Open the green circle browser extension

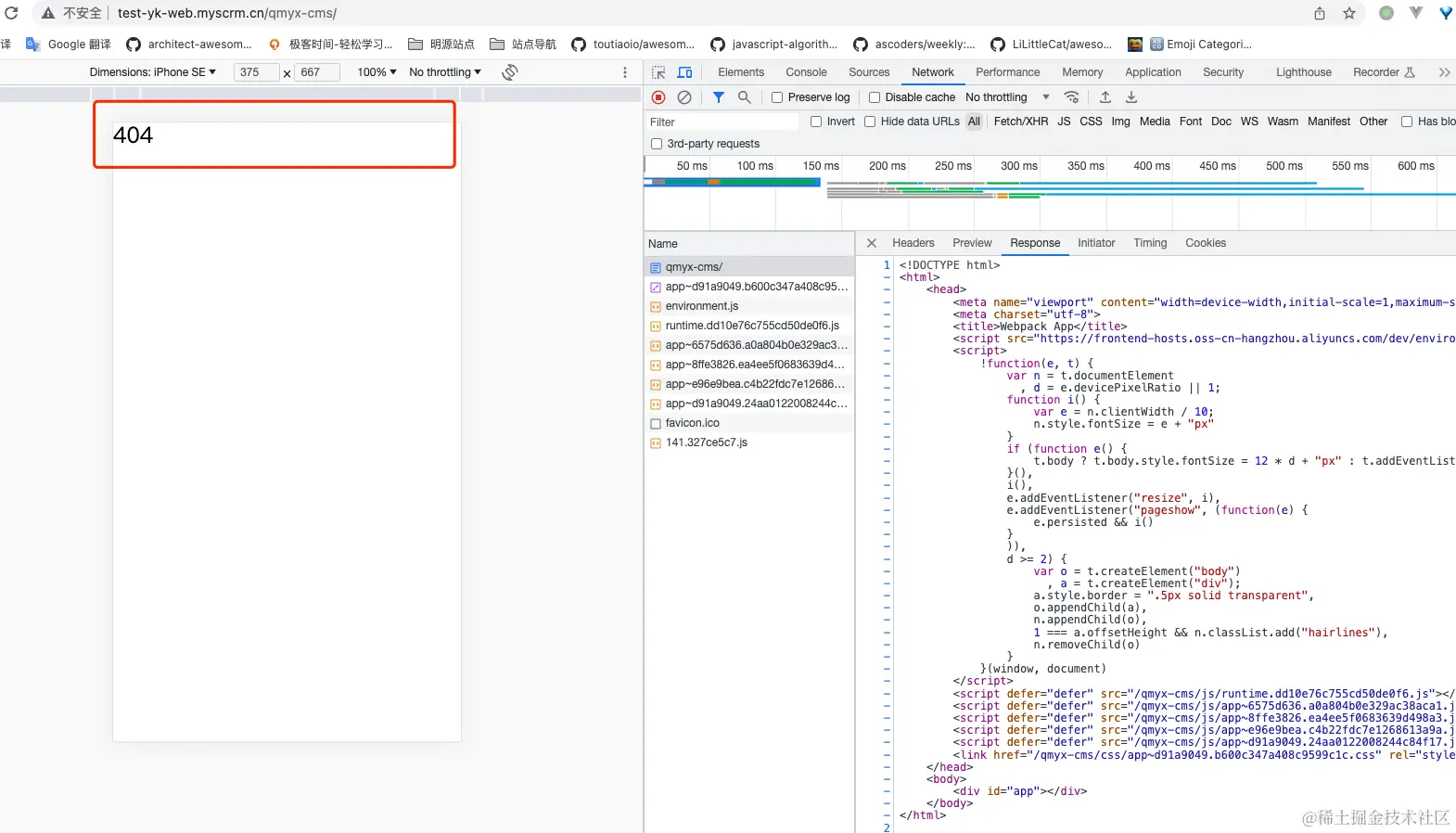[1386, 13]
